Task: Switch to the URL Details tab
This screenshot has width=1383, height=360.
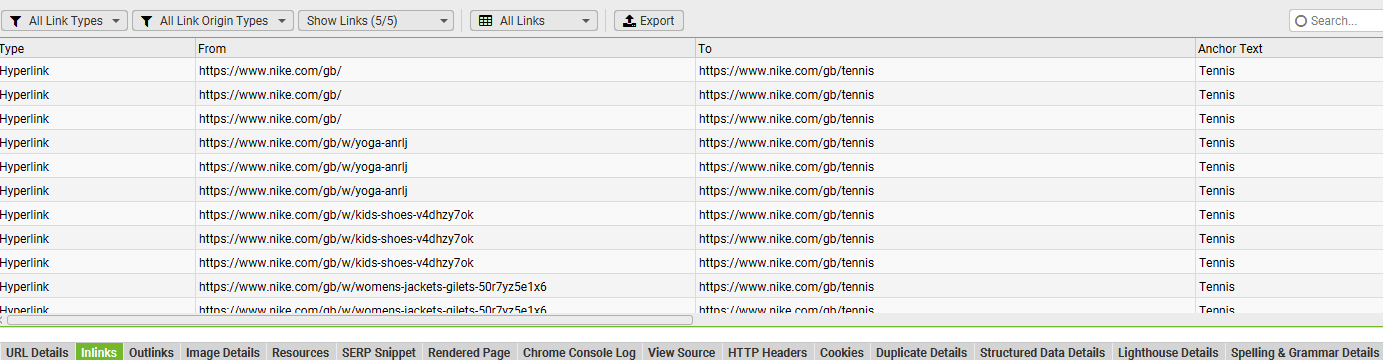Action: (37, 352)
